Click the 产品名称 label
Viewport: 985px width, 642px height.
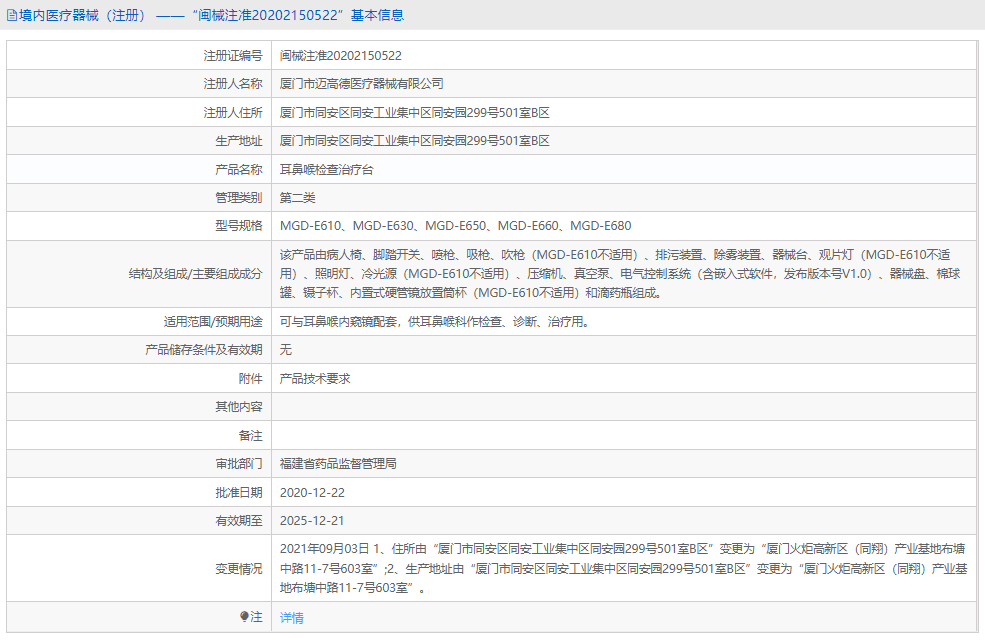(239, 170)
